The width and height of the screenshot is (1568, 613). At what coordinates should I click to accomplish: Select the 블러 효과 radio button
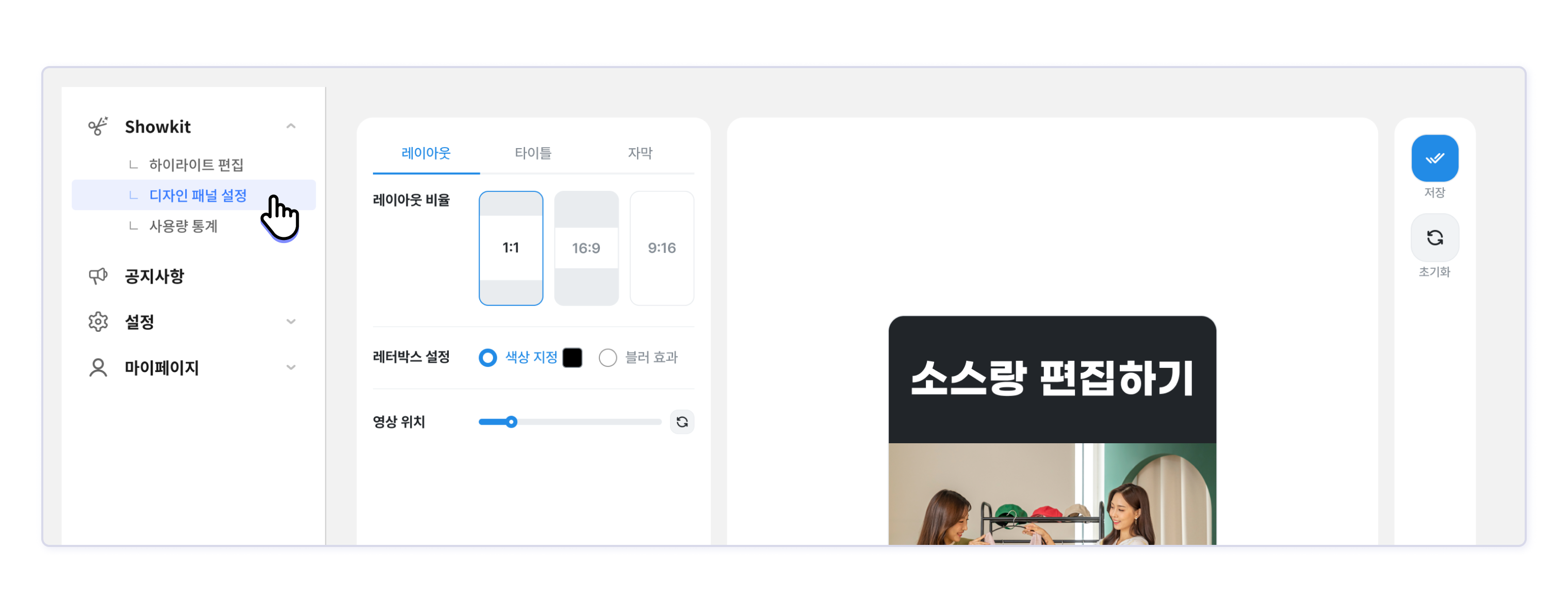(x=608, y=358)
